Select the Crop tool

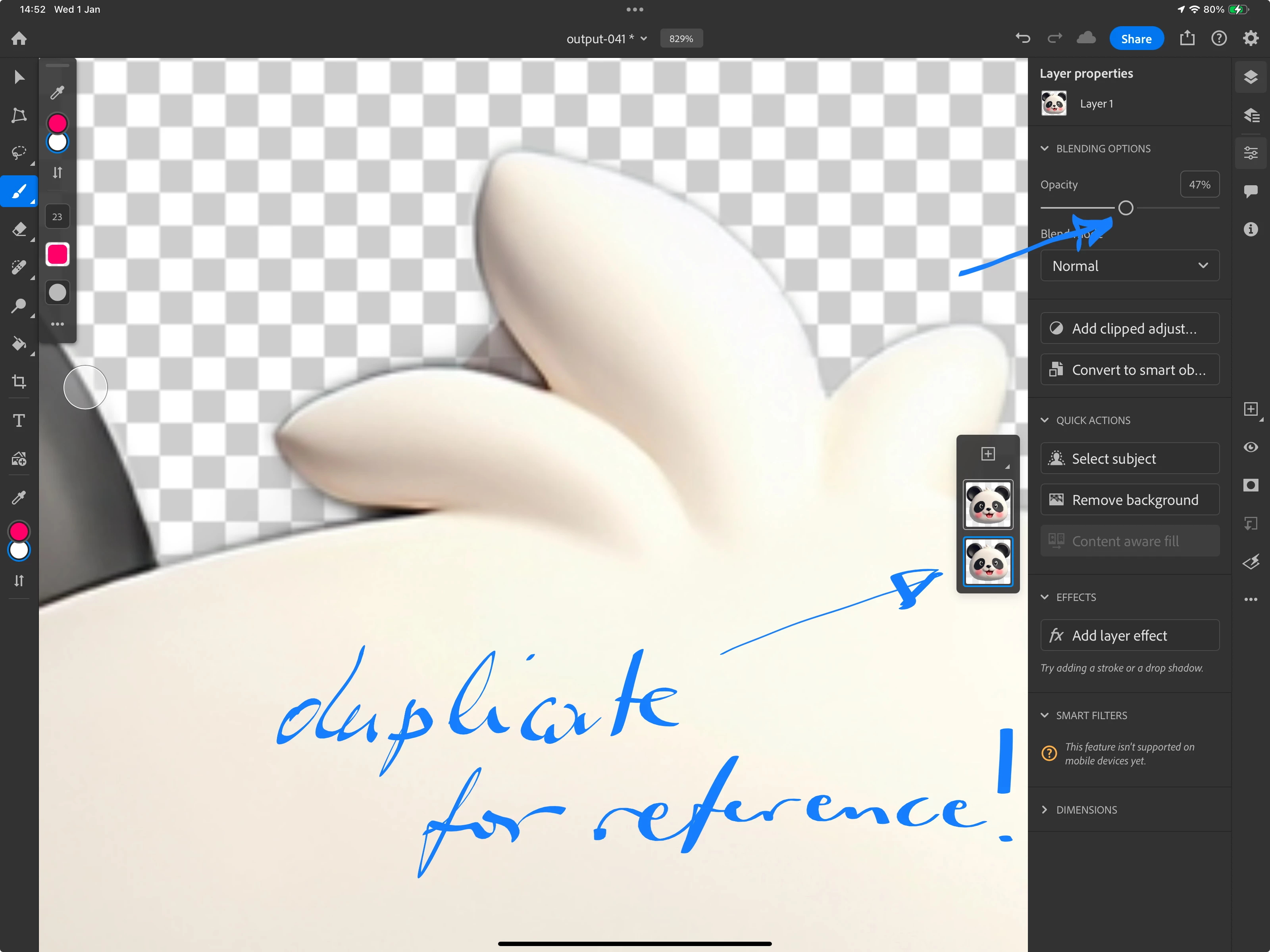tap(19, 382)
